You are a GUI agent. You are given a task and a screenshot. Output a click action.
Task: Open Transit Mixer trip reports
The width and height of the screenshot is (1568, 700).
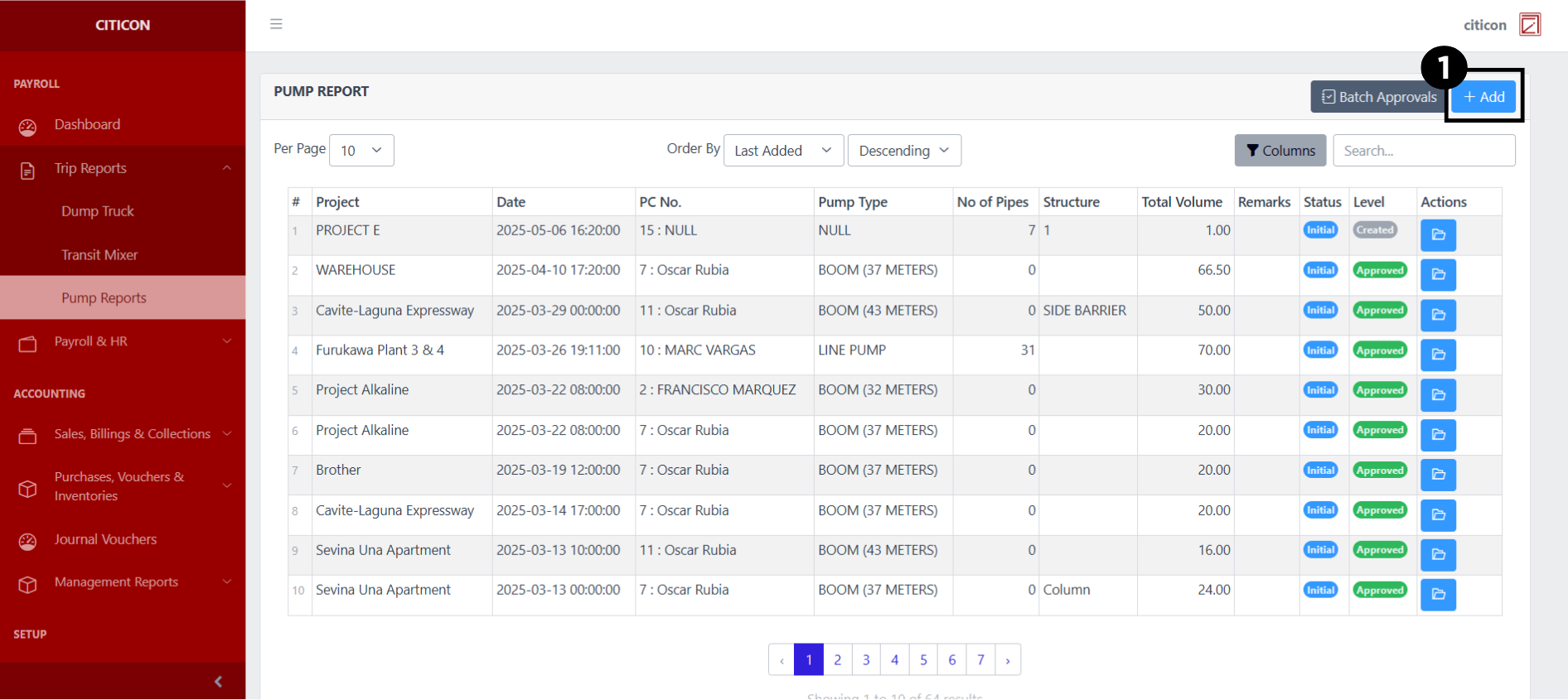coord(99,255)
